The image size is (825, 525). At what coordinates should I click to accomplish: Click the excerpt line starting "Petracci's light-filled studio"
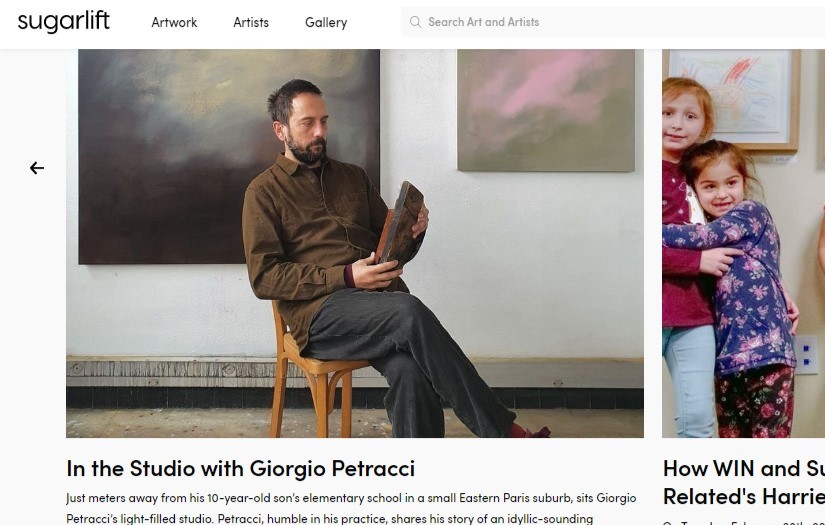click(330, 518)
